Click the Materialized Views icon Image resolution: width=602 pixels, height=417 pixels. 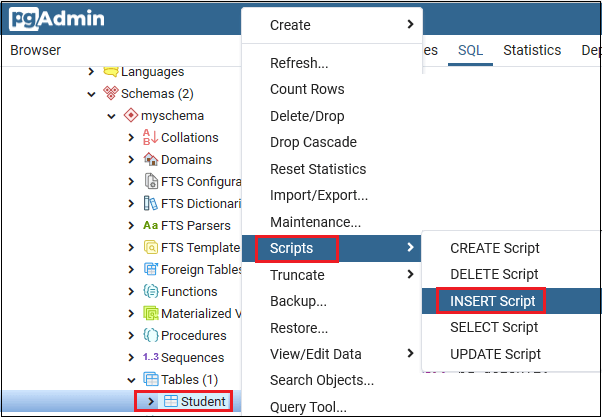[x=150, y=313]
